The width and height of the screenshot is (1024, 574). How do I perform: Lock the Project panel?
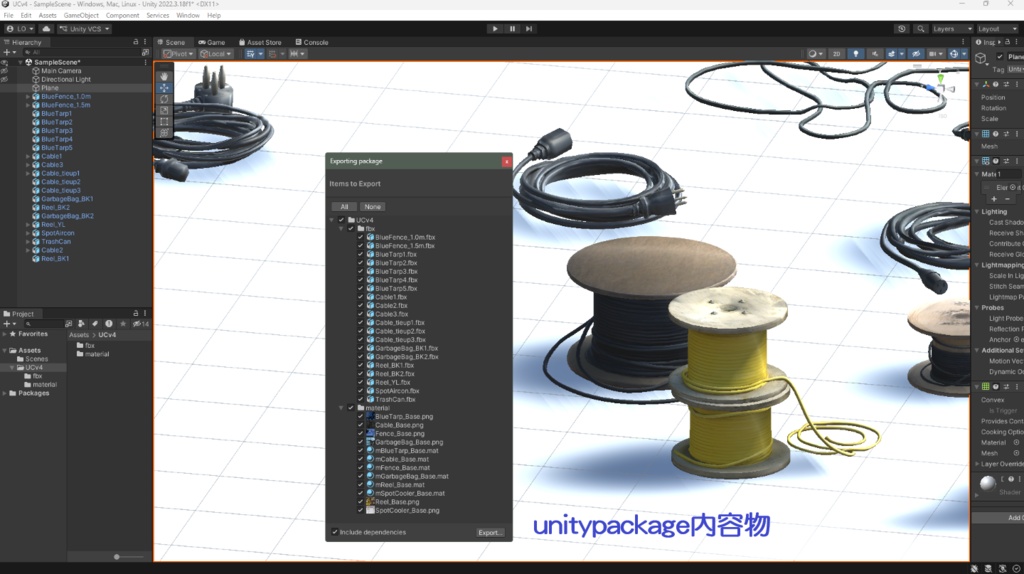click(136, 313)
